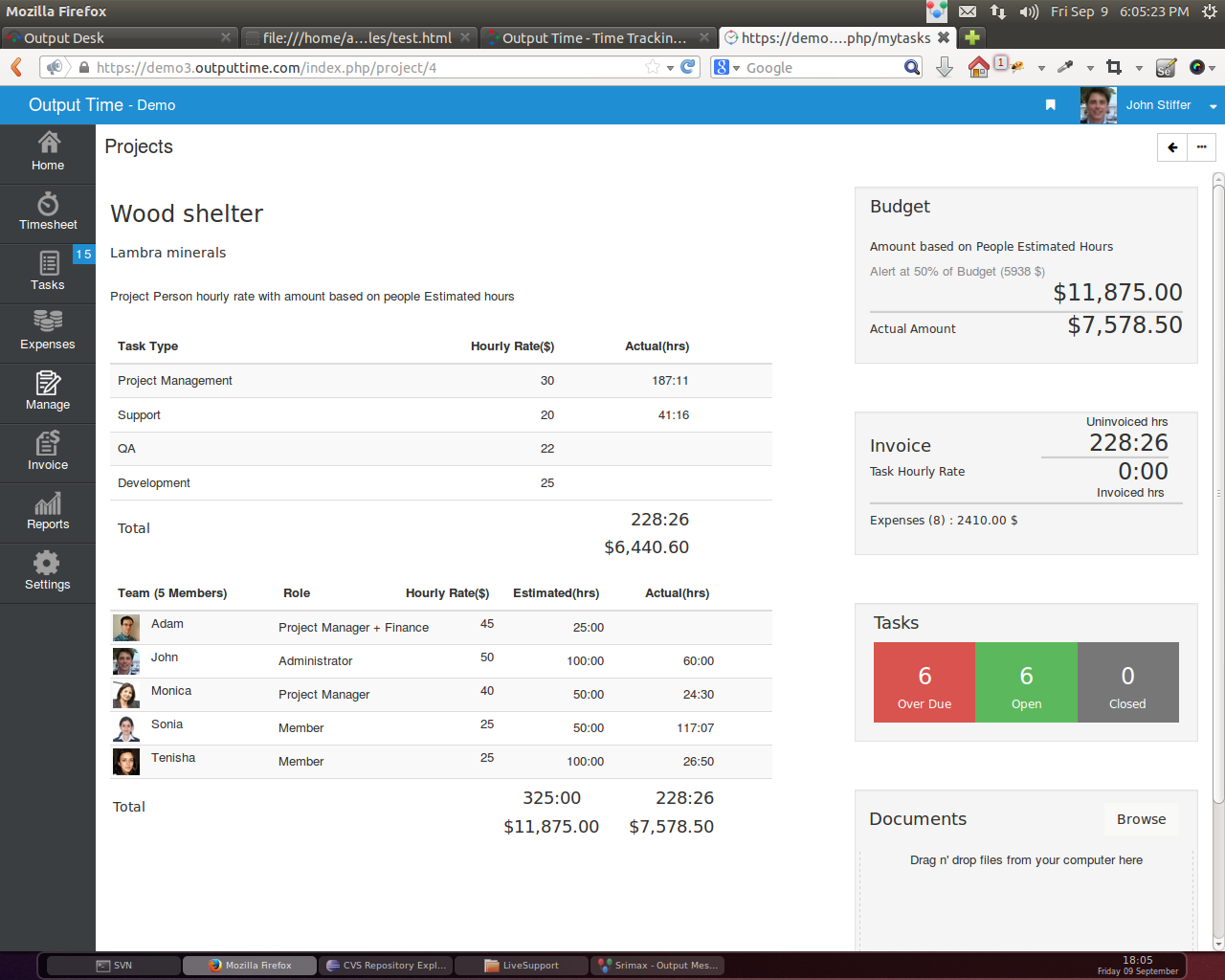Bookmark this page with star icon

[653, 67]
